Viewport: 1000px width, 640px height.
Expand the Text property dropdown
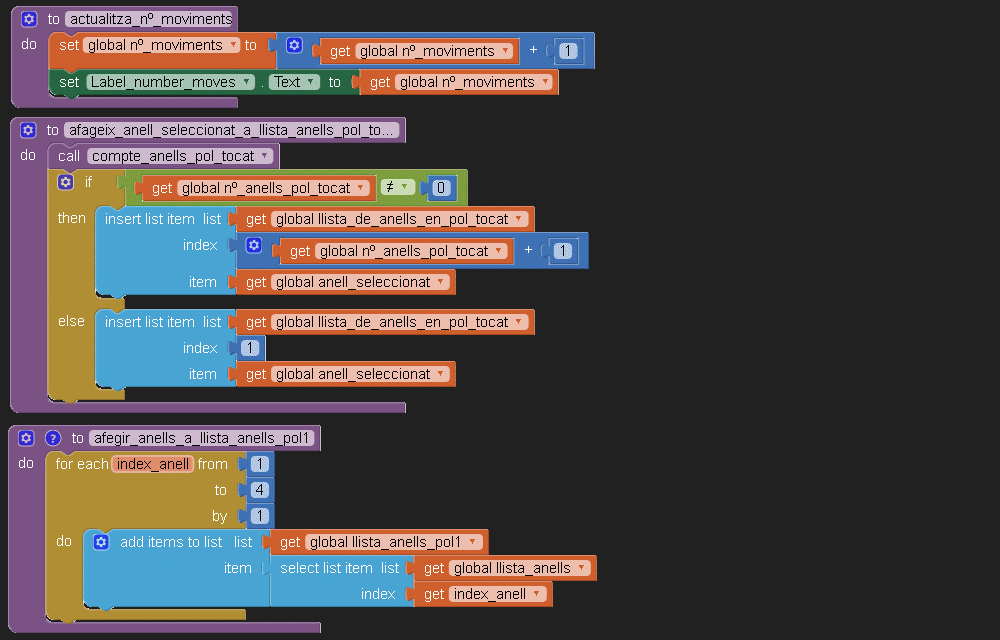click(x=312, y=82)
